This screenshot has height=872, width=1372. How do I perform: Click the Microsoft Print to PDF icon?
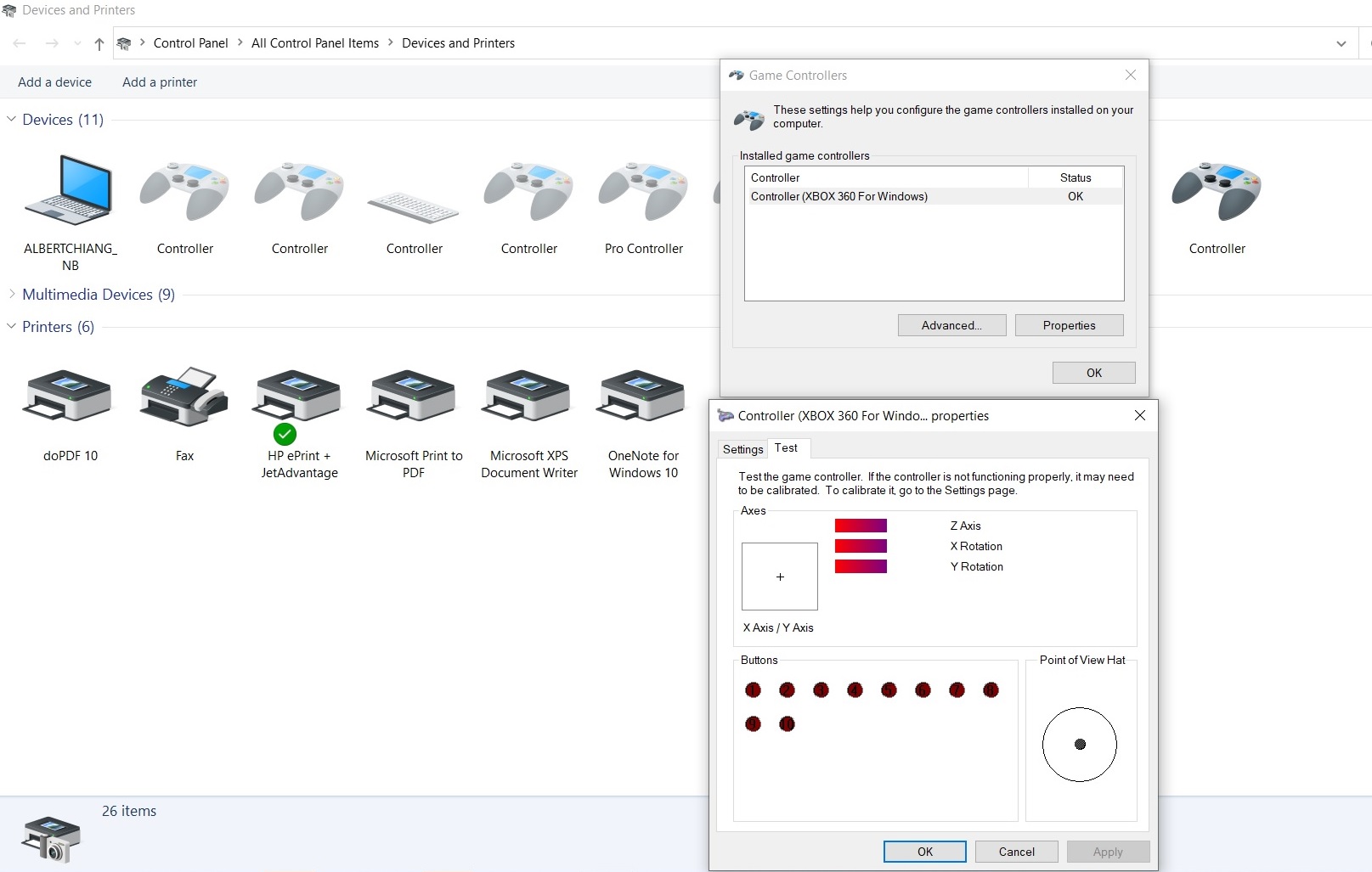point(414,397)
